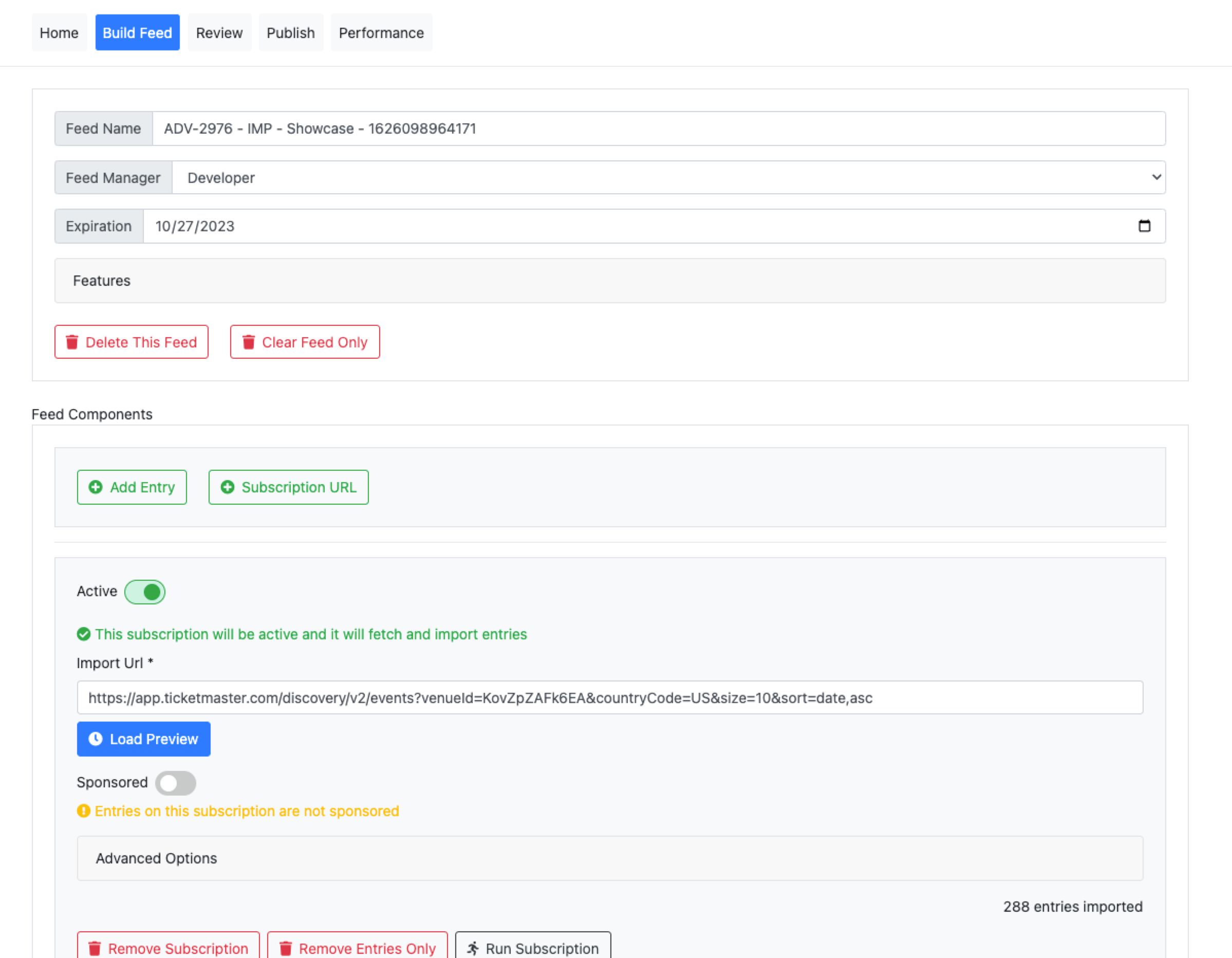Enable the Sponsored toggle
Image resolution: width=1232 pixels, height=958 pixels.
click(x=175, y=783)
